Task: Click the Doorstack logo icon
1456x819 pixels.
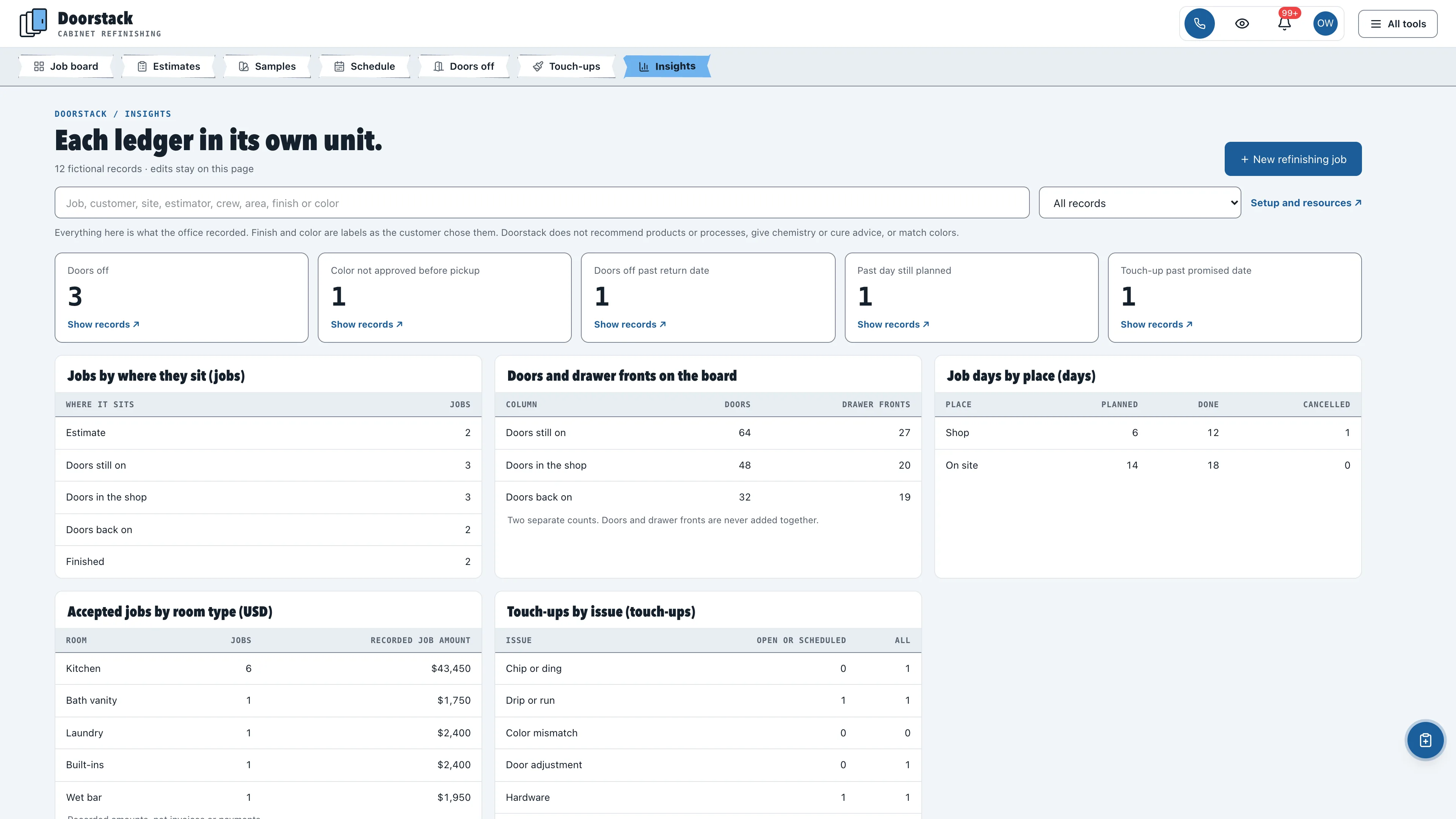Action: 33,23
